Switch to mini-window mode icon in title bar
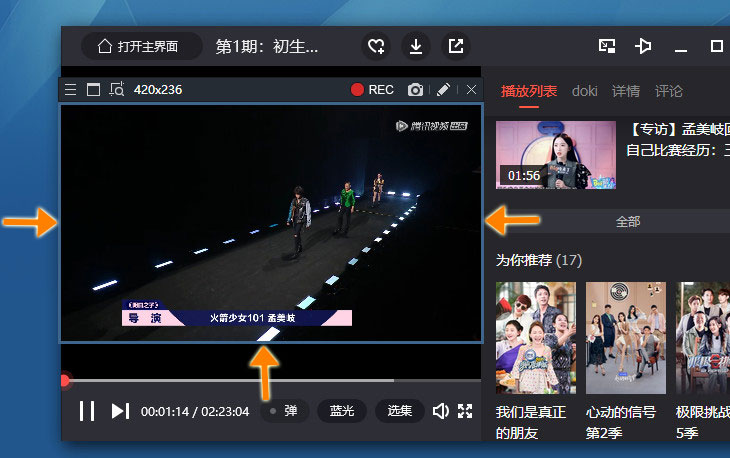Image resolution: width=730 pixels, height=458 pixels. (x=607, y=46)
